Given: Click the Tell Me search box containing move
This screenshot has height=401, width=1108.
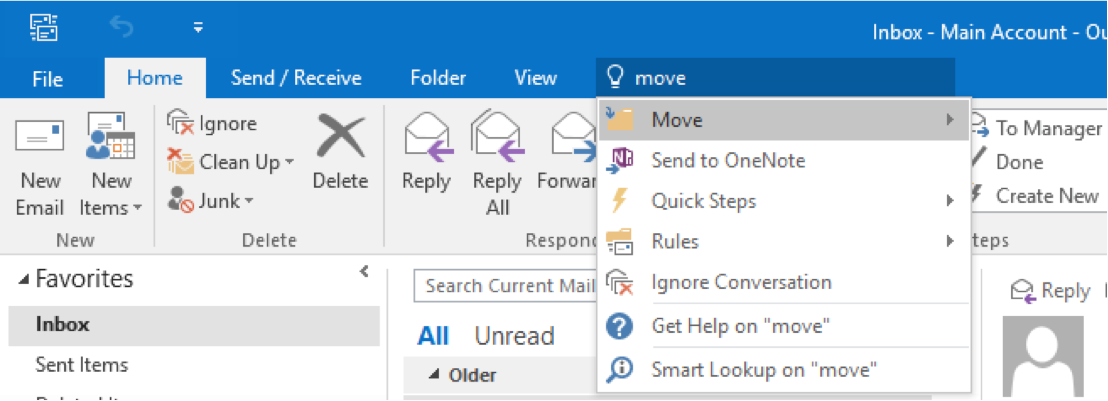Looking at the screenshot, I should 775,78.
